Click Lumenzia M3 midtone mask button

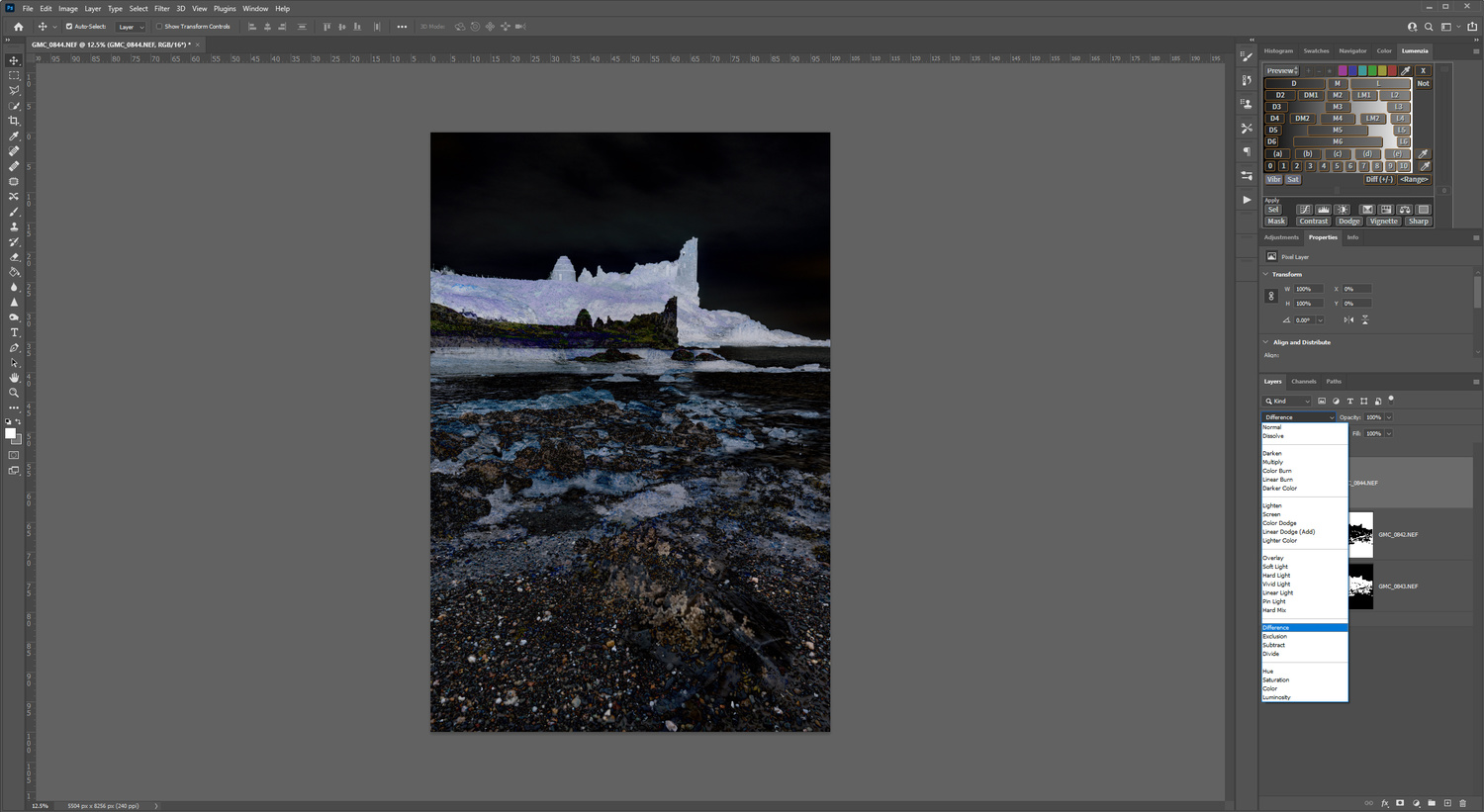click(1338, 107)
